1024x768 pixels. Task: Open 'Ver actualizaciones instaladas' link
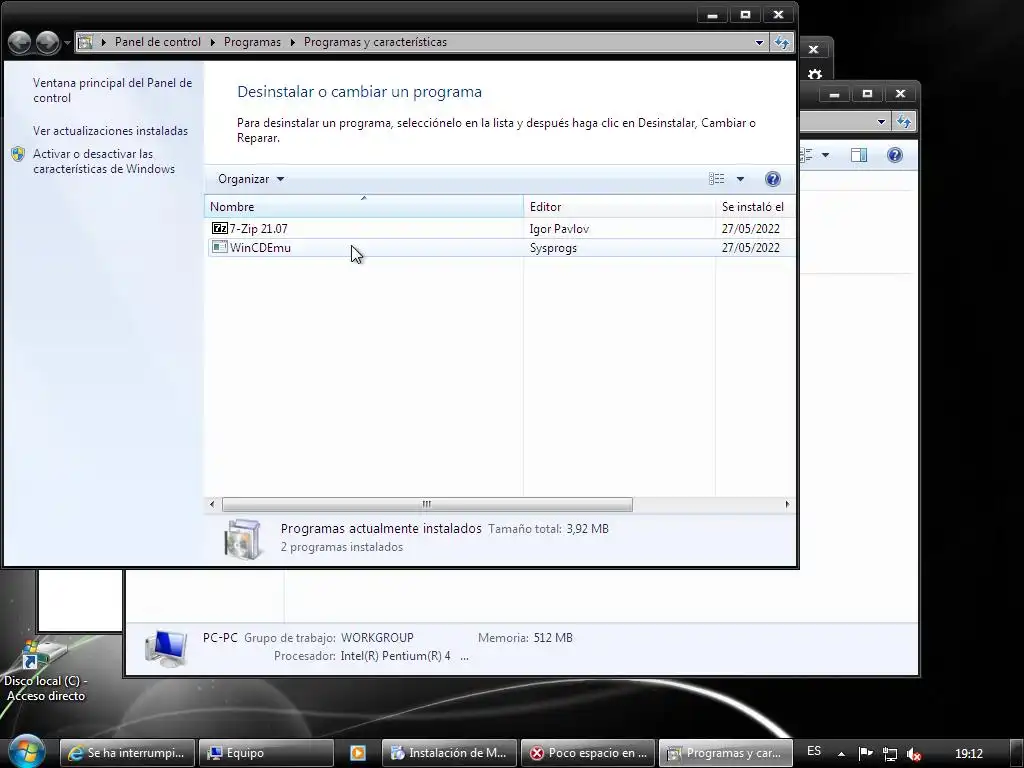coord(110,131)
